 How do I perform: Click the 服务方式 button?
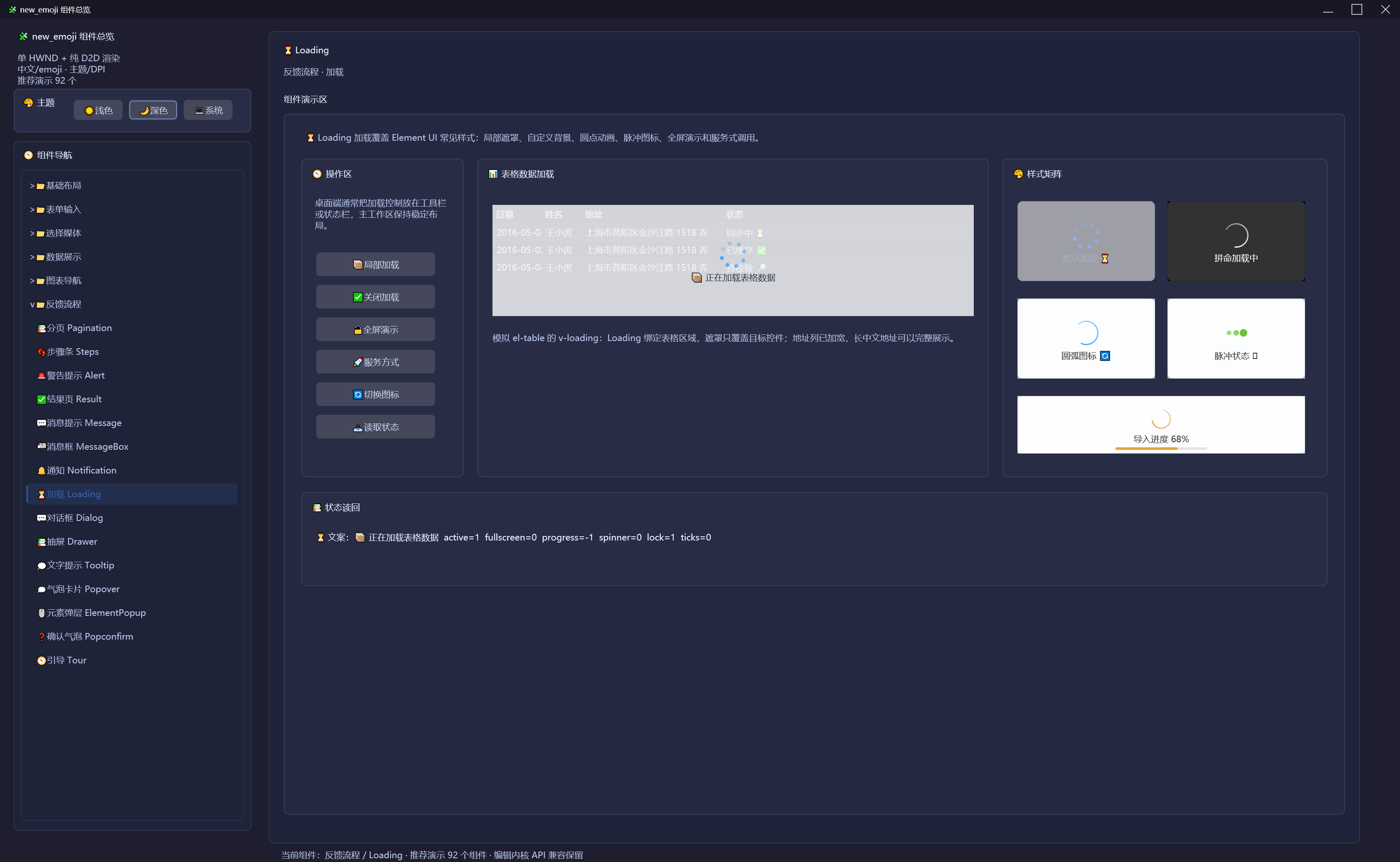point(376,362)
